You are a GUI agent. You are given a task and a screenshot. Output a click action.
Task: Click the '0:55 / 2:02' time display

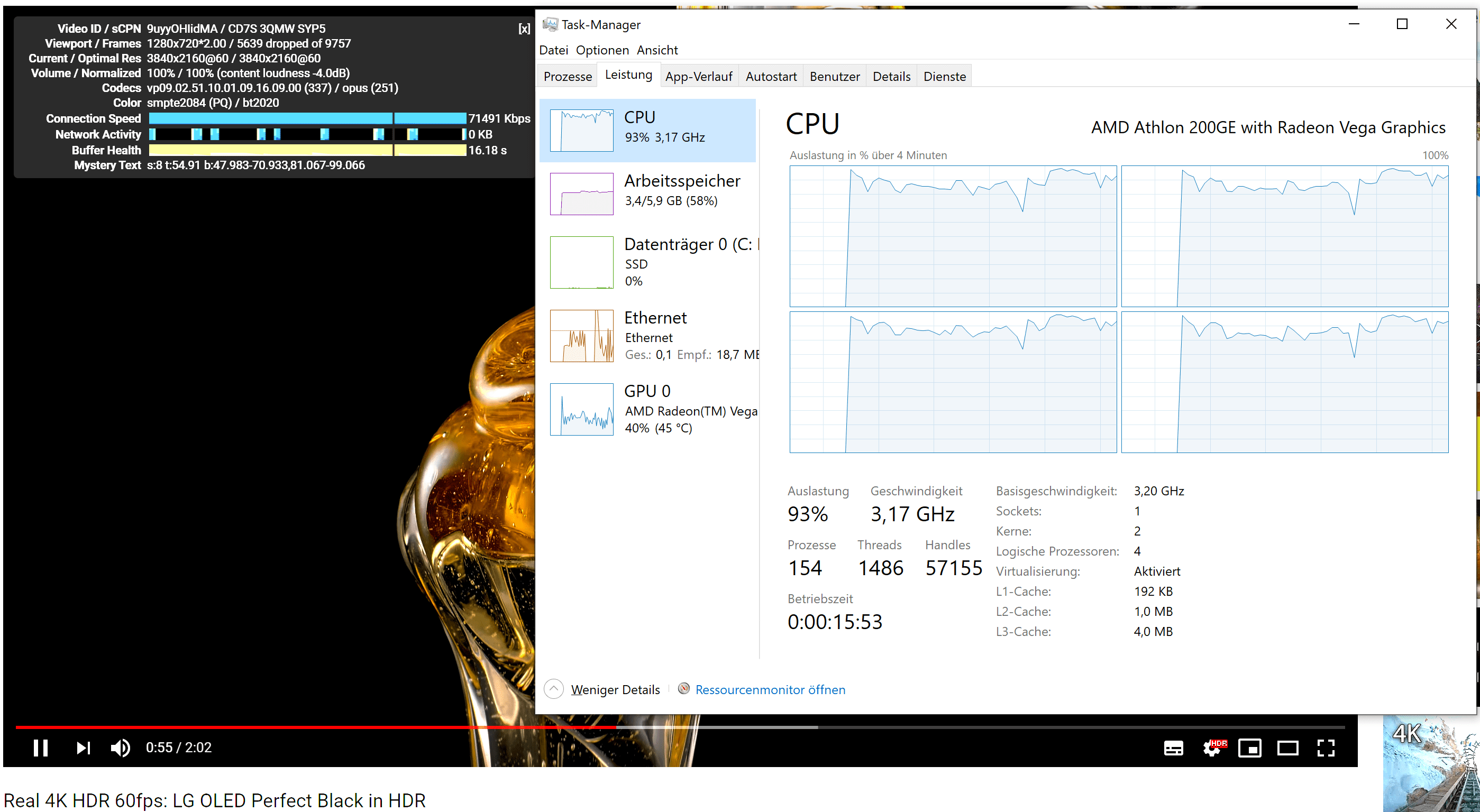click(x=179, y=748)
